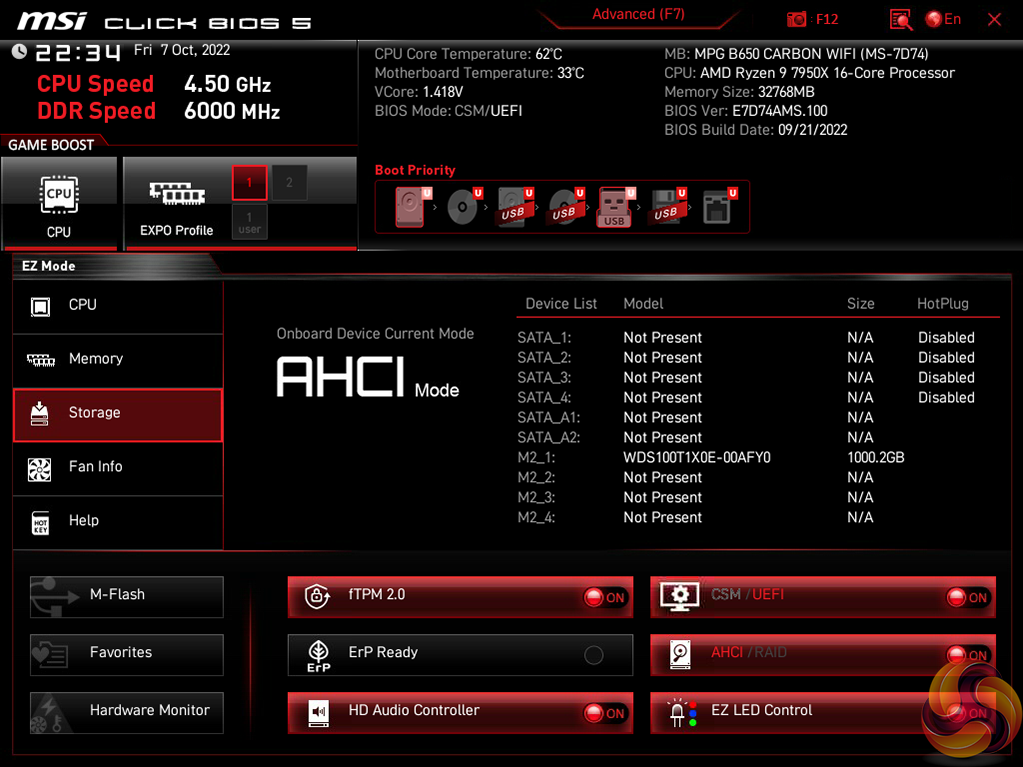
Task: Open the Fan Info tab
Action: point(118,468)
